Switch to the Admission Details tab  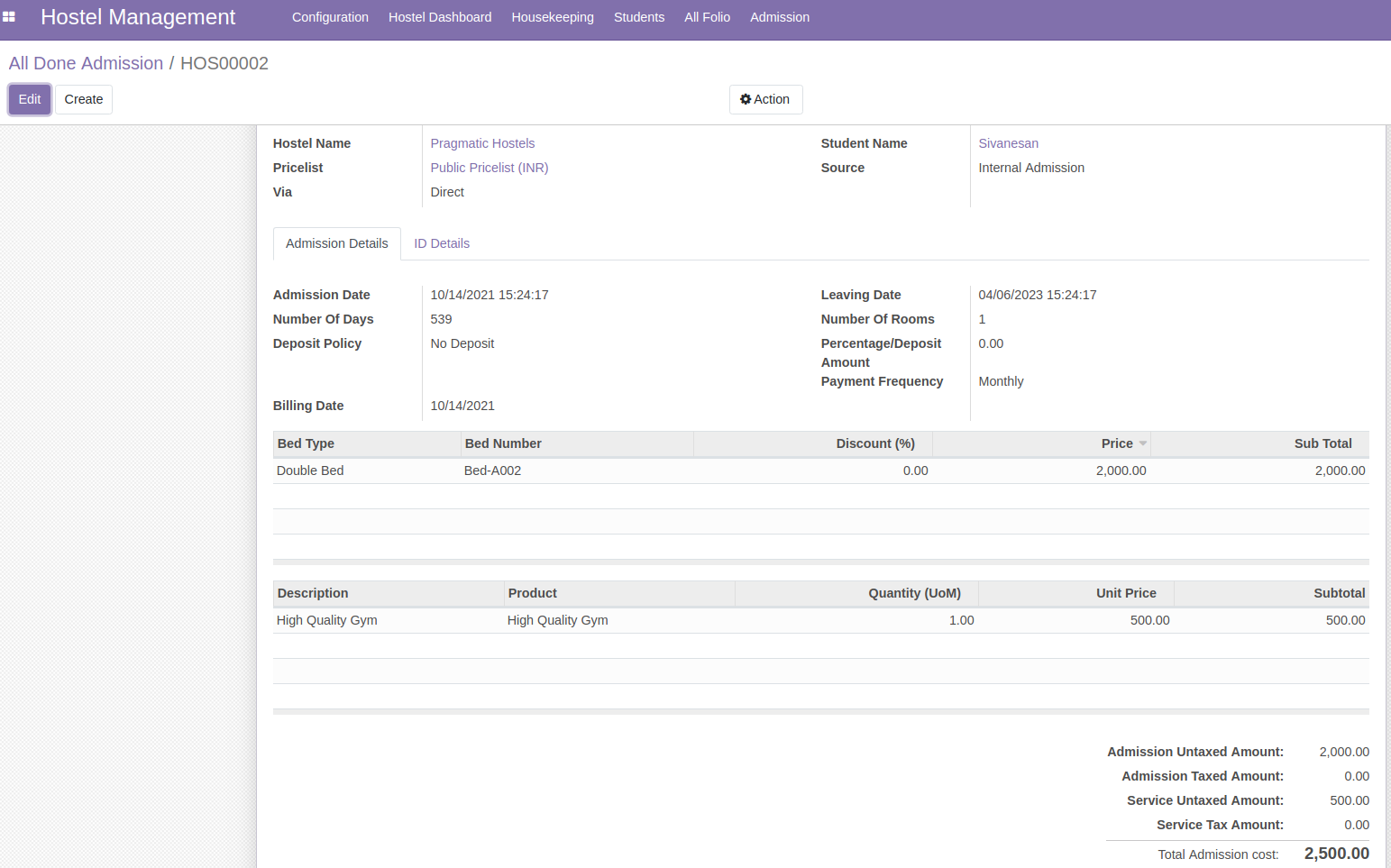click(x=337, y=243)
